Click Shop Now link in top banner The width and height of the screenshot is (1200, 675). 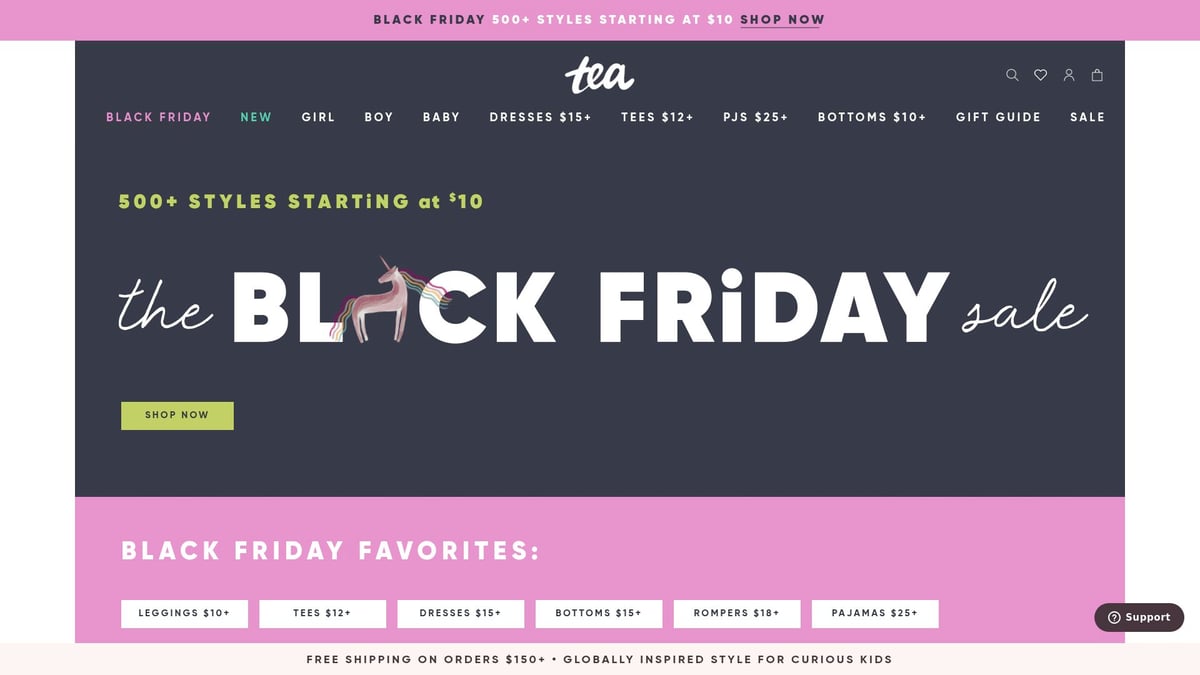click(782, 19)
